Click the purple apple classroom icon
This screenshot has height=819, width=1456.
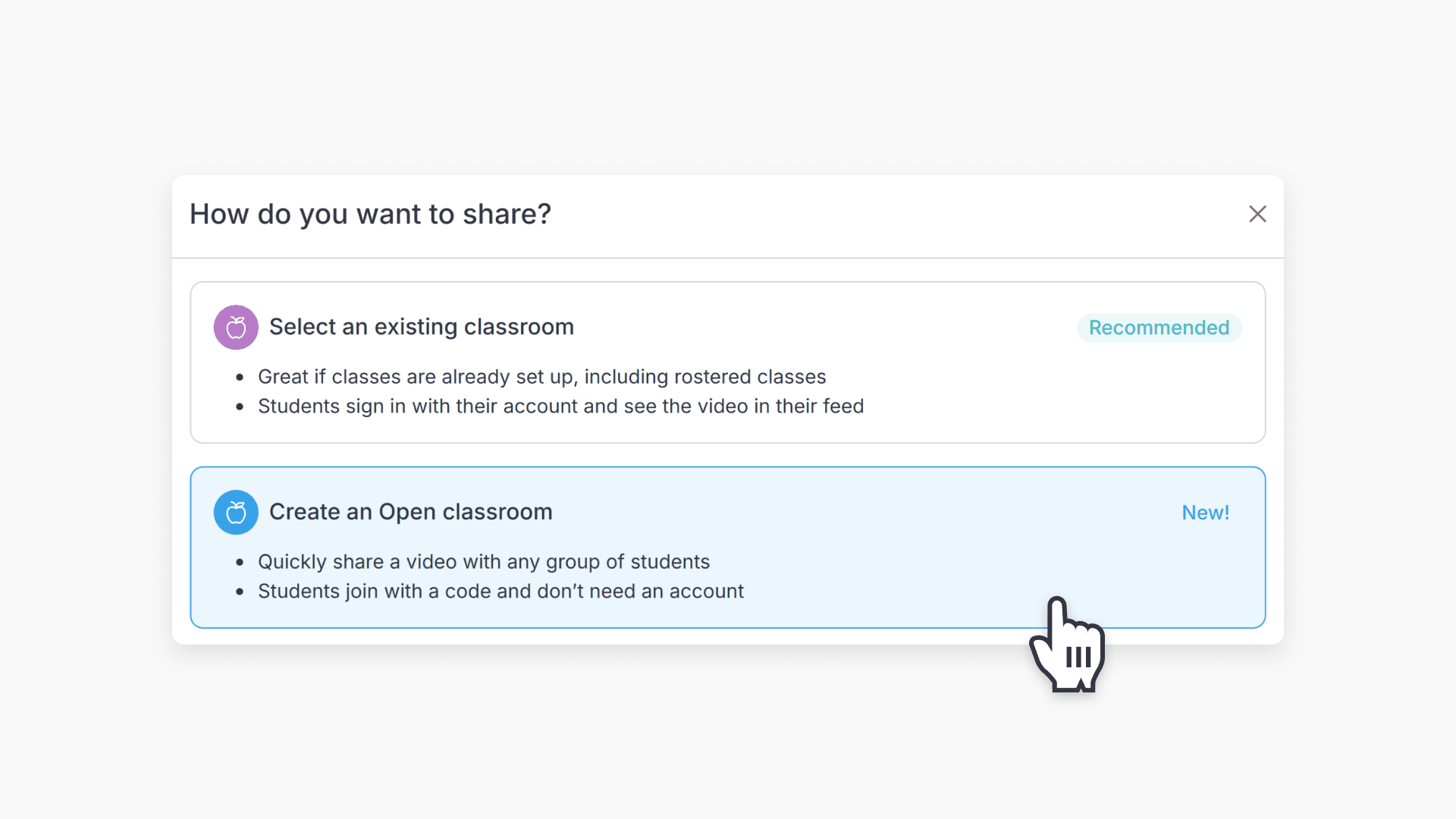coord(236,328)
